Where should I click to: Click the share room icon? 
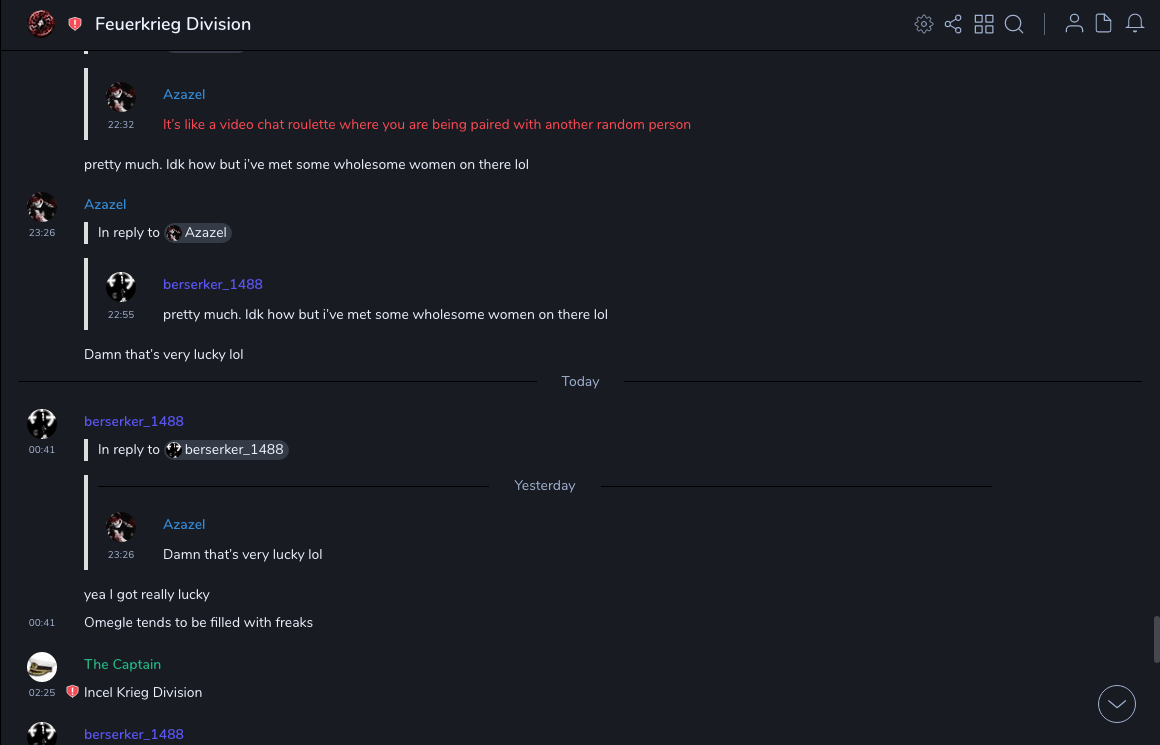pyautogui.click(x=953, y=24)
